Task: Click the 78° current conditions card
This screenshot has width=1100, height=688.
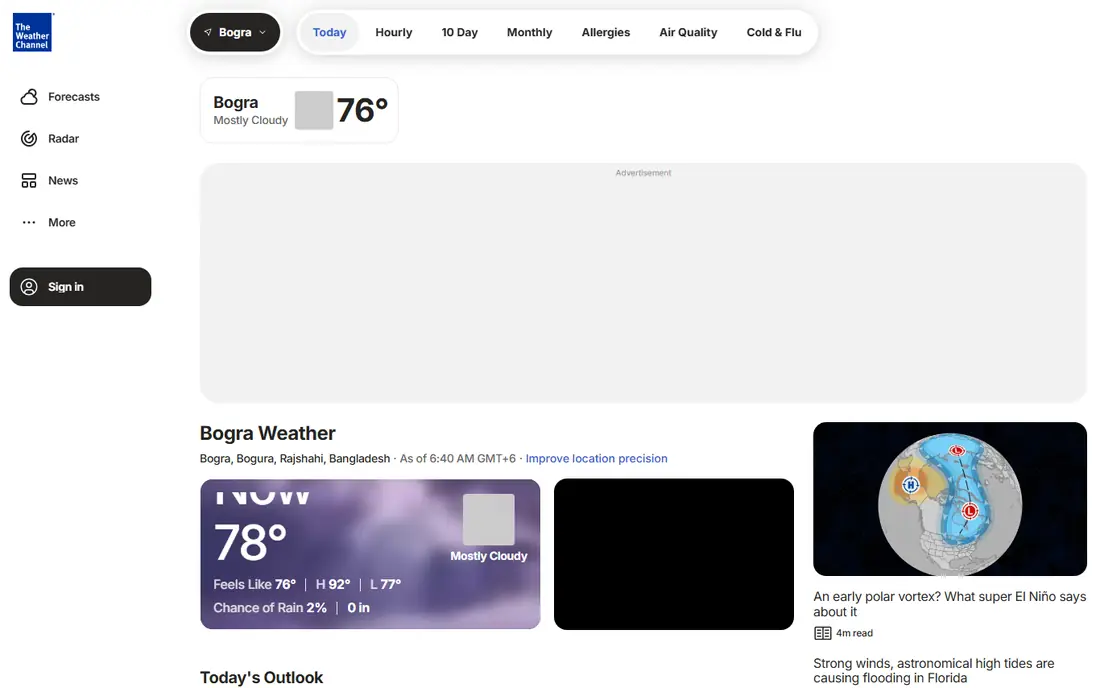Action: tap(370, 554)
